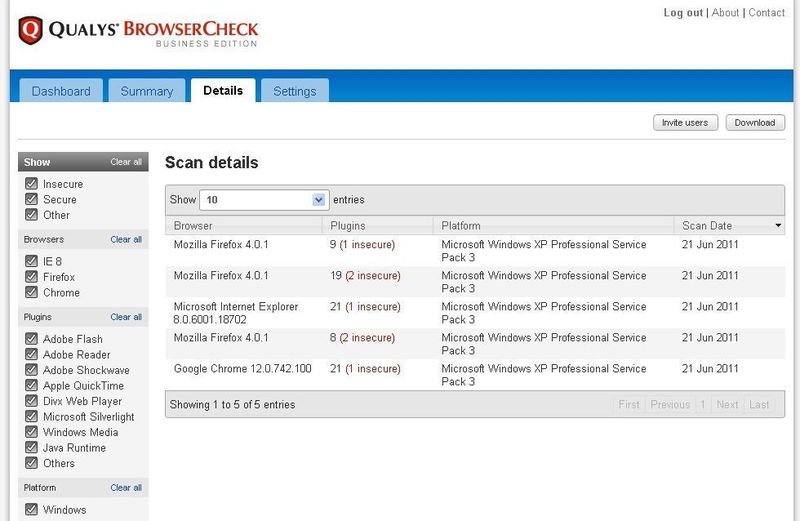
Task: Click the Invite users button
Action: (685, 122)
